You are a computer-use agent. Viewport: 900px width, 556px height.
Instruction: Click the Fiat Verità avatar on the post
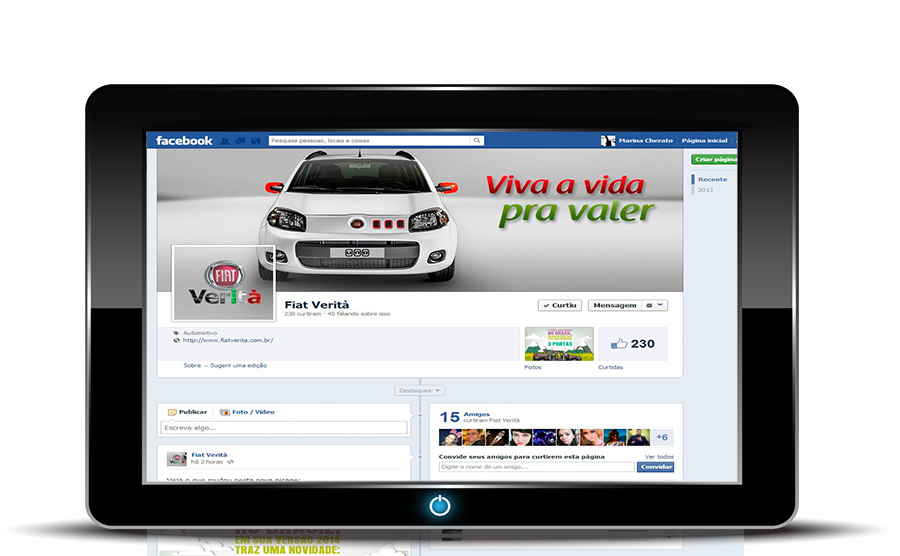click(x=177, y=458)
